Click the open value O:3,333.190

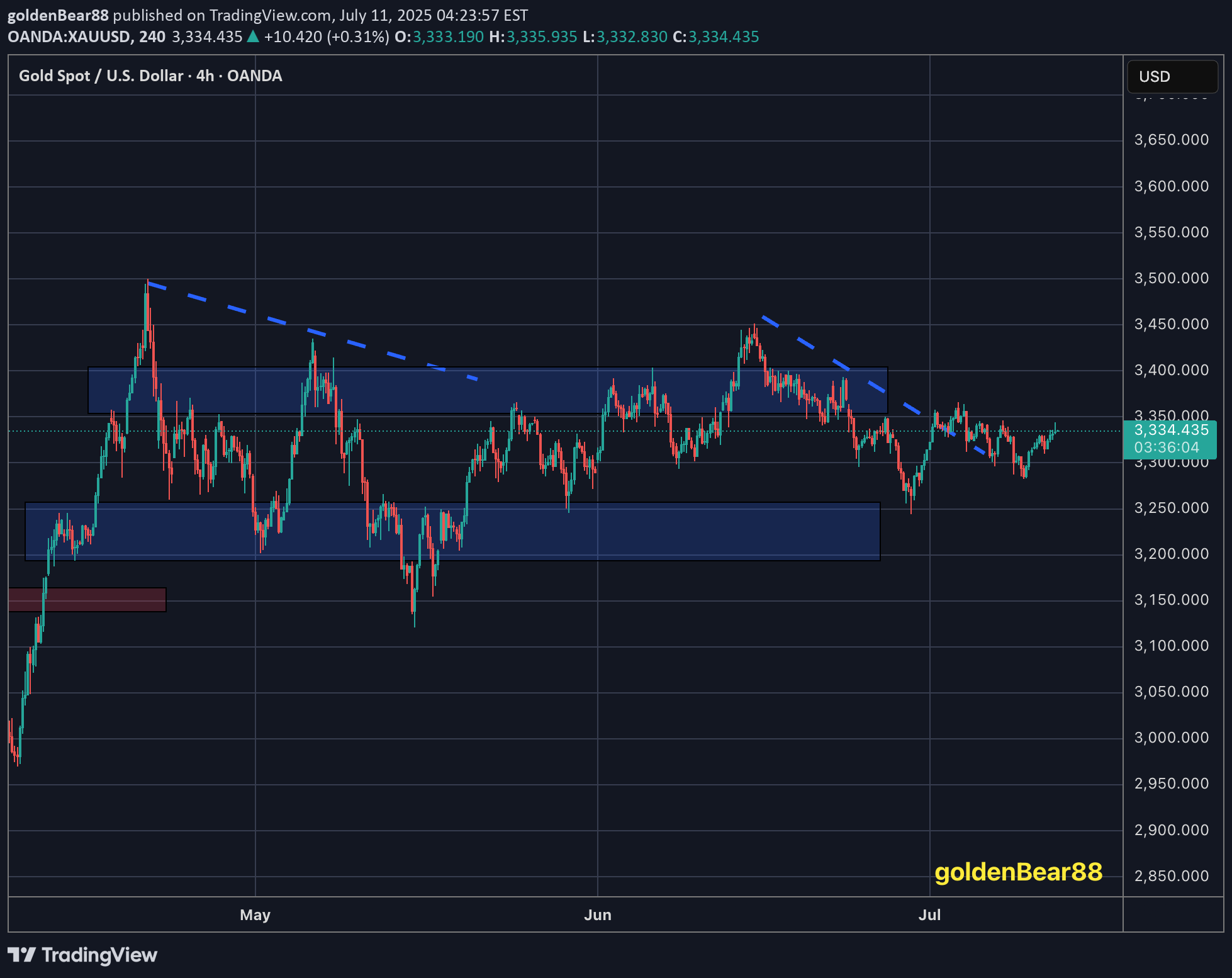[x=439, y=37]
